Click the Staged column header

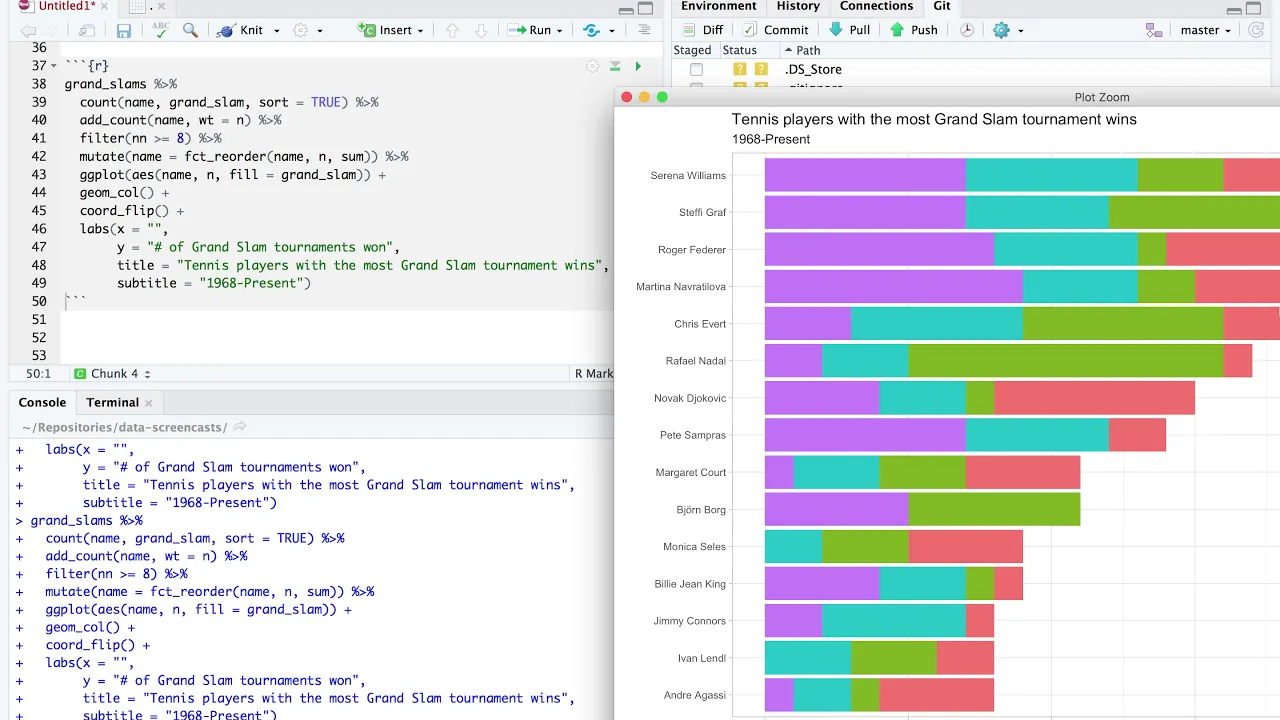pos(692,50)
